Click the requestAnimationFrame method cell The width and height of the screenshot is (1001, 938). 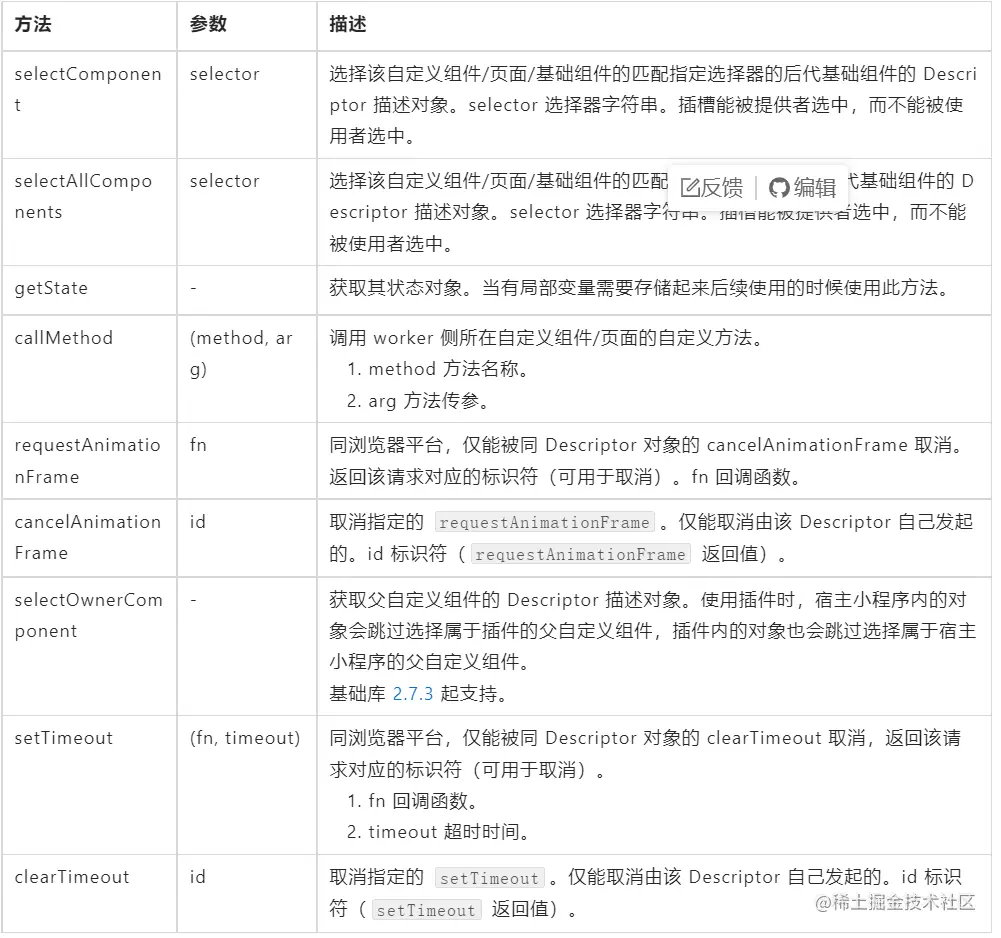(x=87, y=461)
